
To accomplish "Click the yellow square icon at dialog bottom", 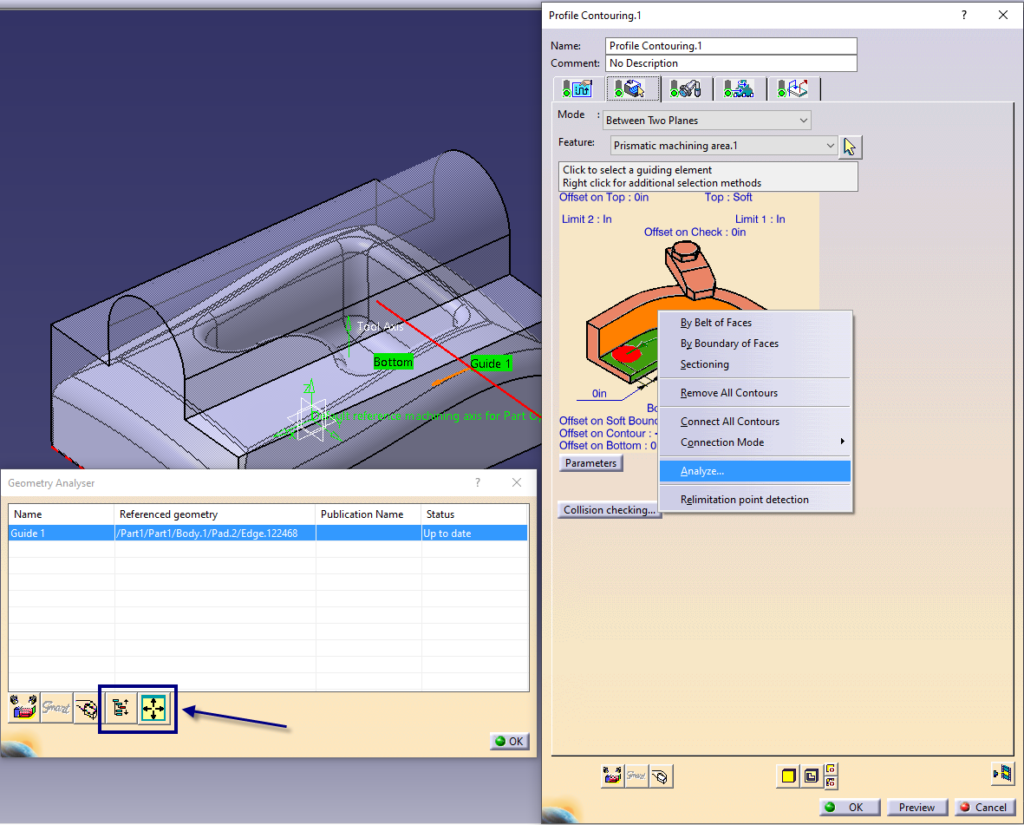I will pyautogui.click(x=788, y=775).
